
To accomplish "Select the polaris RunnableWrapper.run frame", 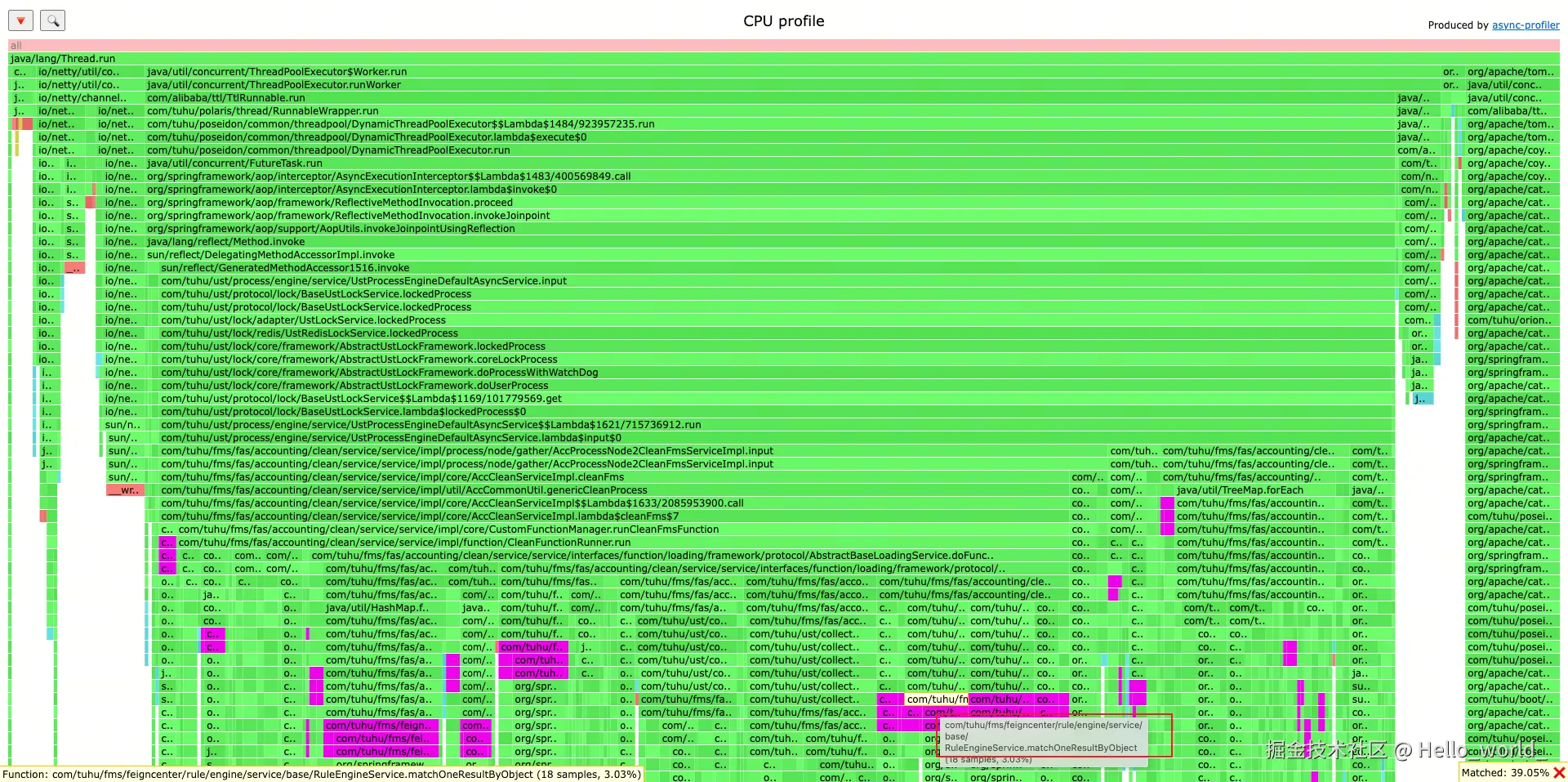I will (770, 111).
